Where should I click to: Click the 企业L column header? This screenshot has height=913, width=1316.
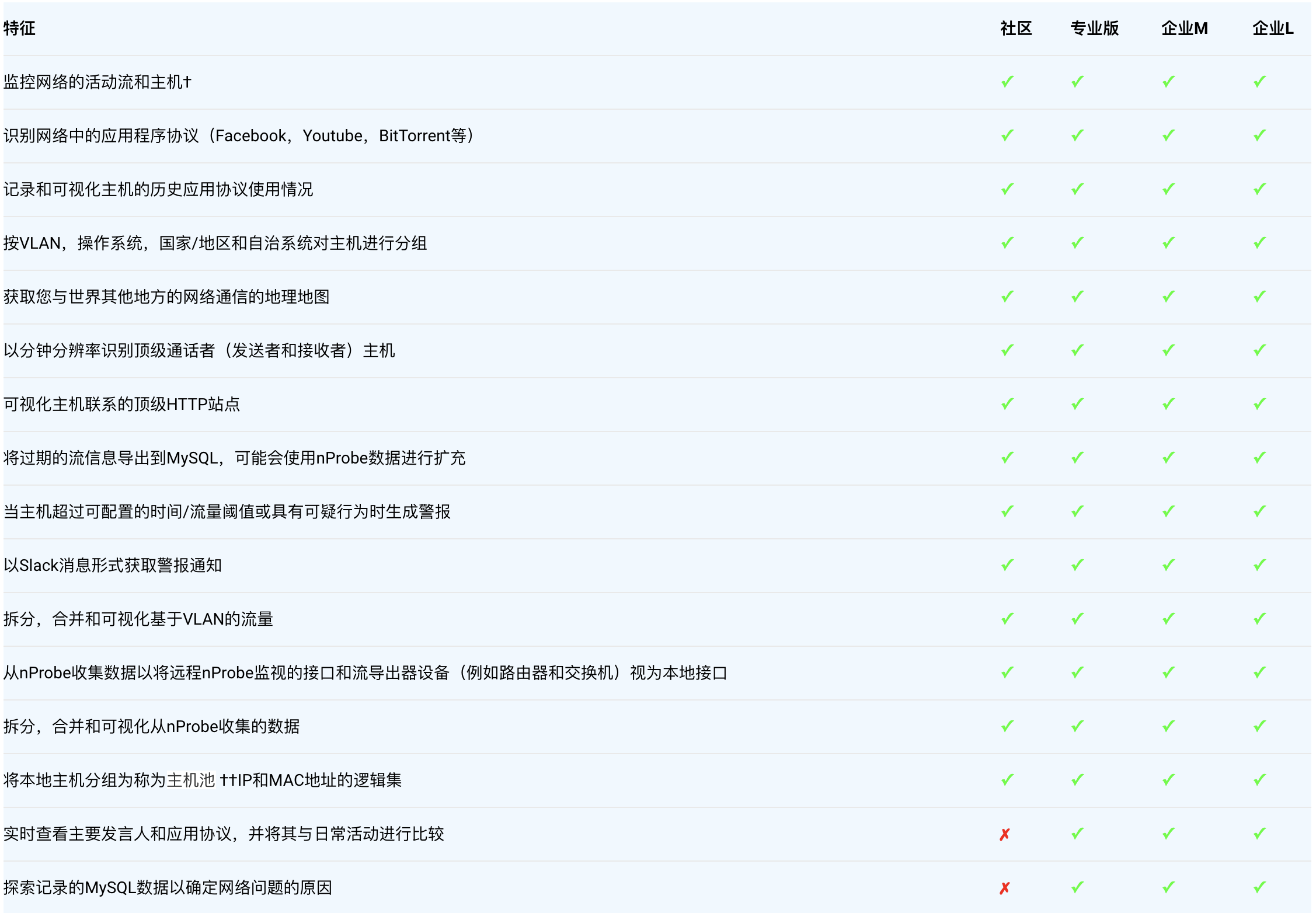pyautogui.click(x=1272, y=28)
